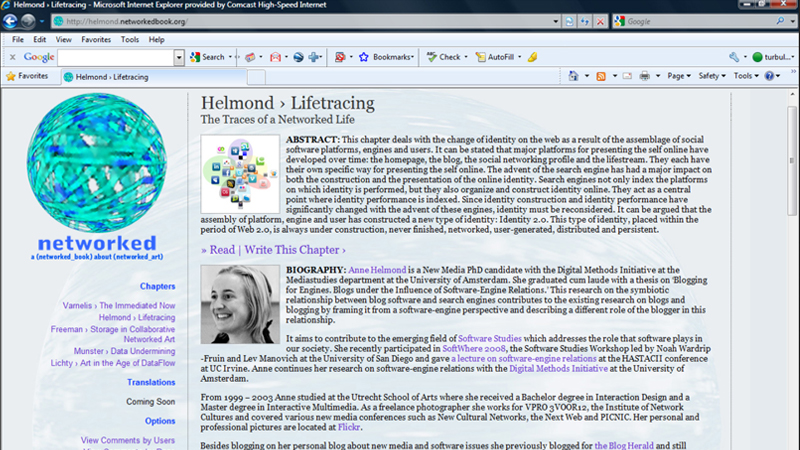Click the compatibility view icon beside address bar
Viewport: 800px width, 450px height.
tap(569, 21)
